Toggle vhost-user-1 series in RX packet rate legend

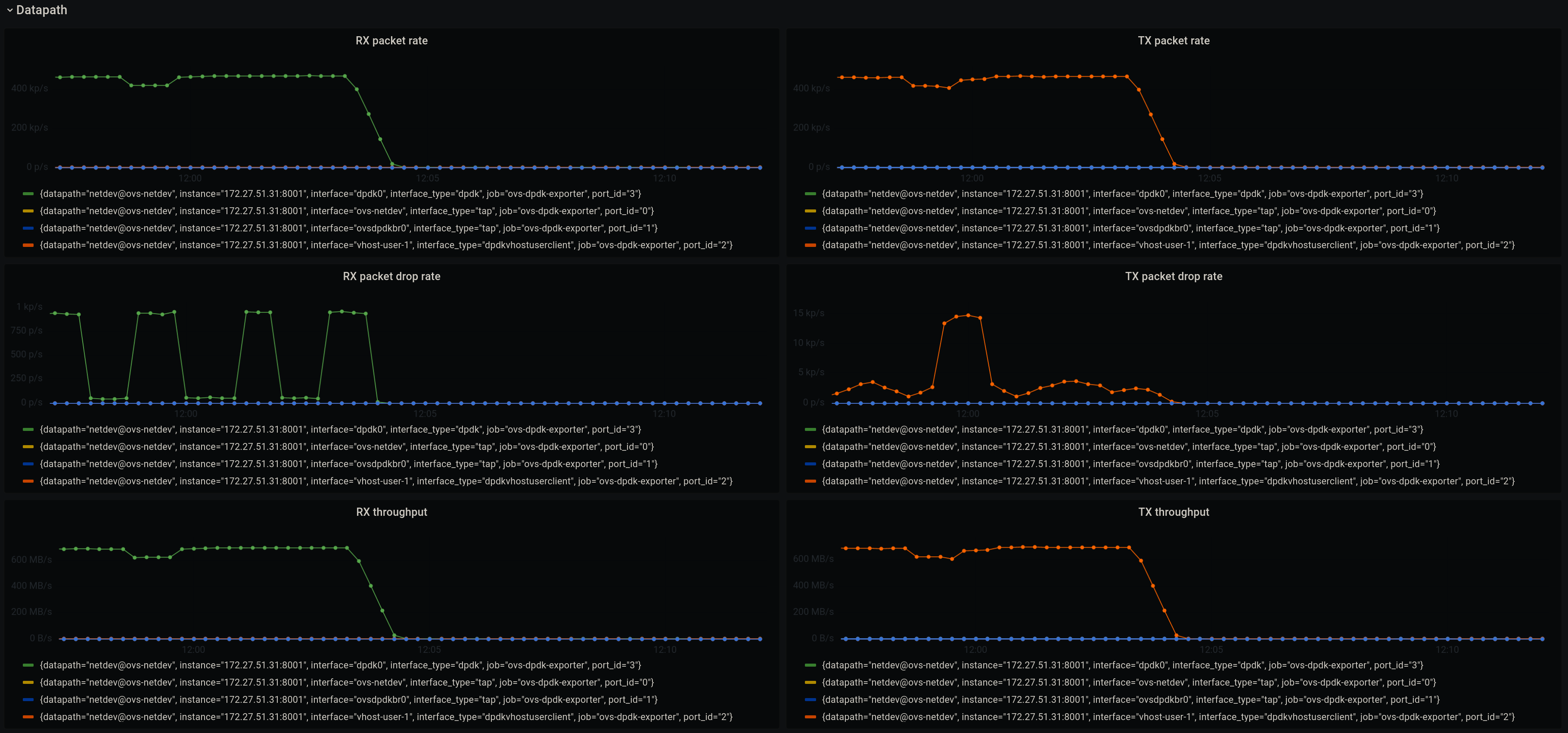[386, 246]
